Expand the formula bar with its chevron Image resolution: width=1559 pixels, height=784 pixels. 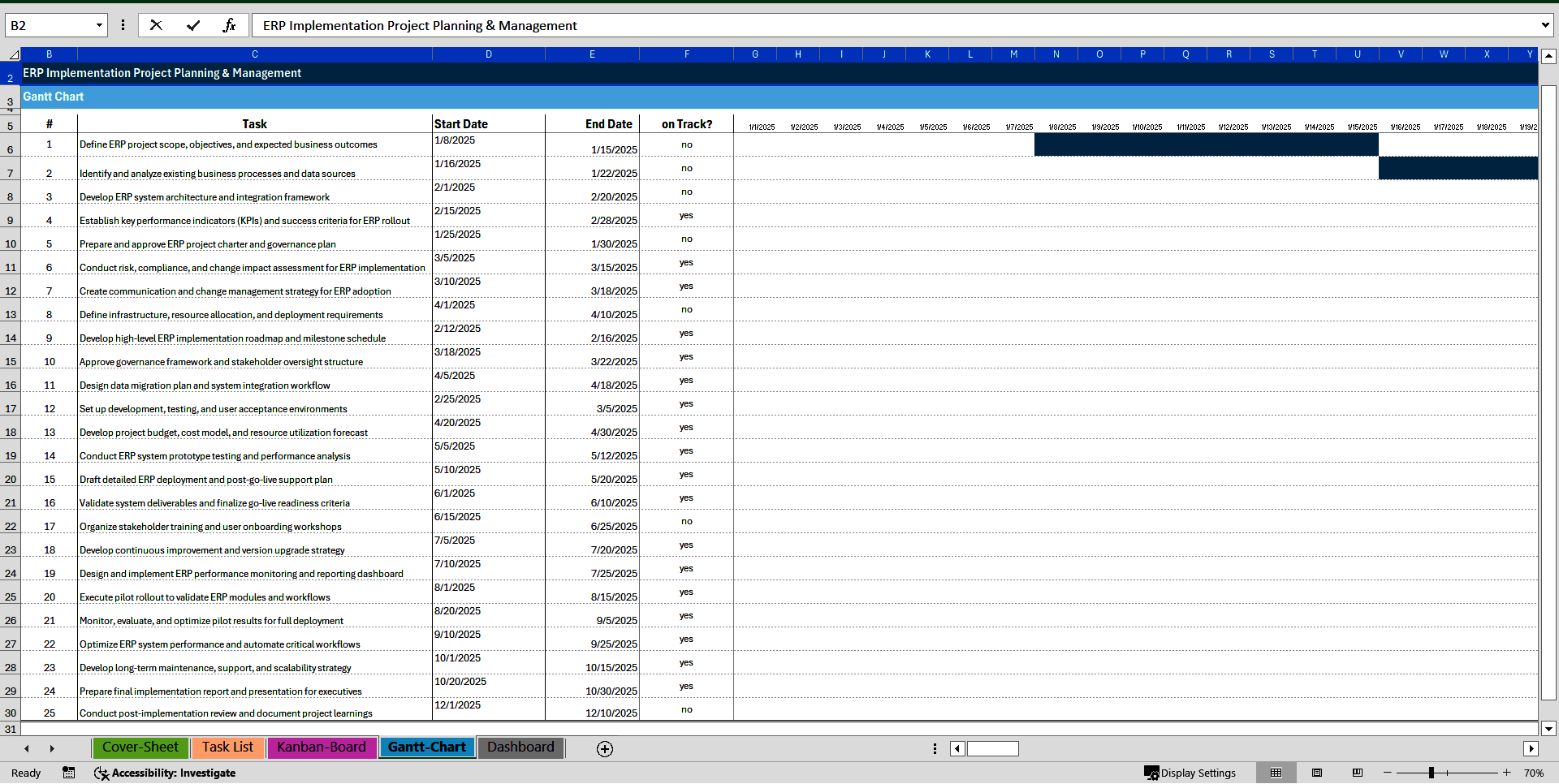(x=1545, y=24)
